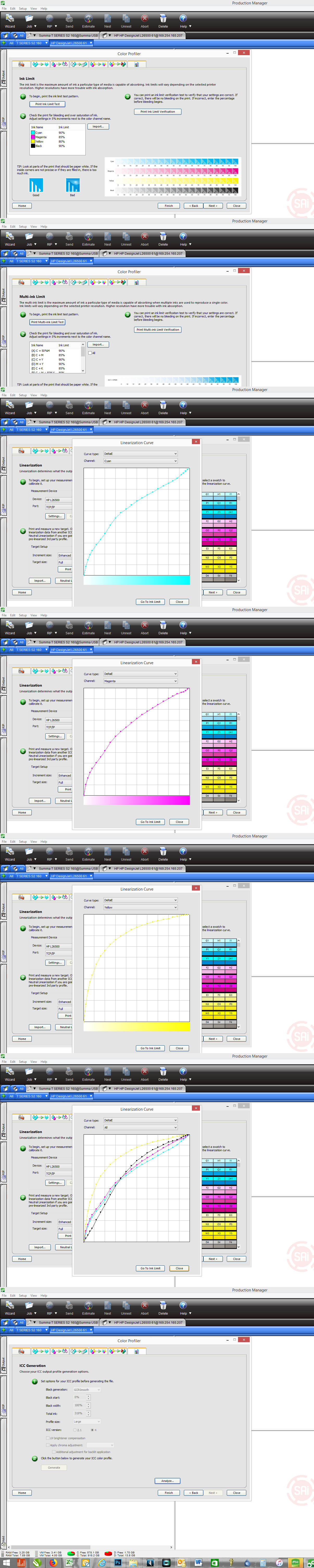Open the Channel dropdown showing Yellow
Image resolution: width=314 pixels, height=1568 pixels.
tap(140, 907)
